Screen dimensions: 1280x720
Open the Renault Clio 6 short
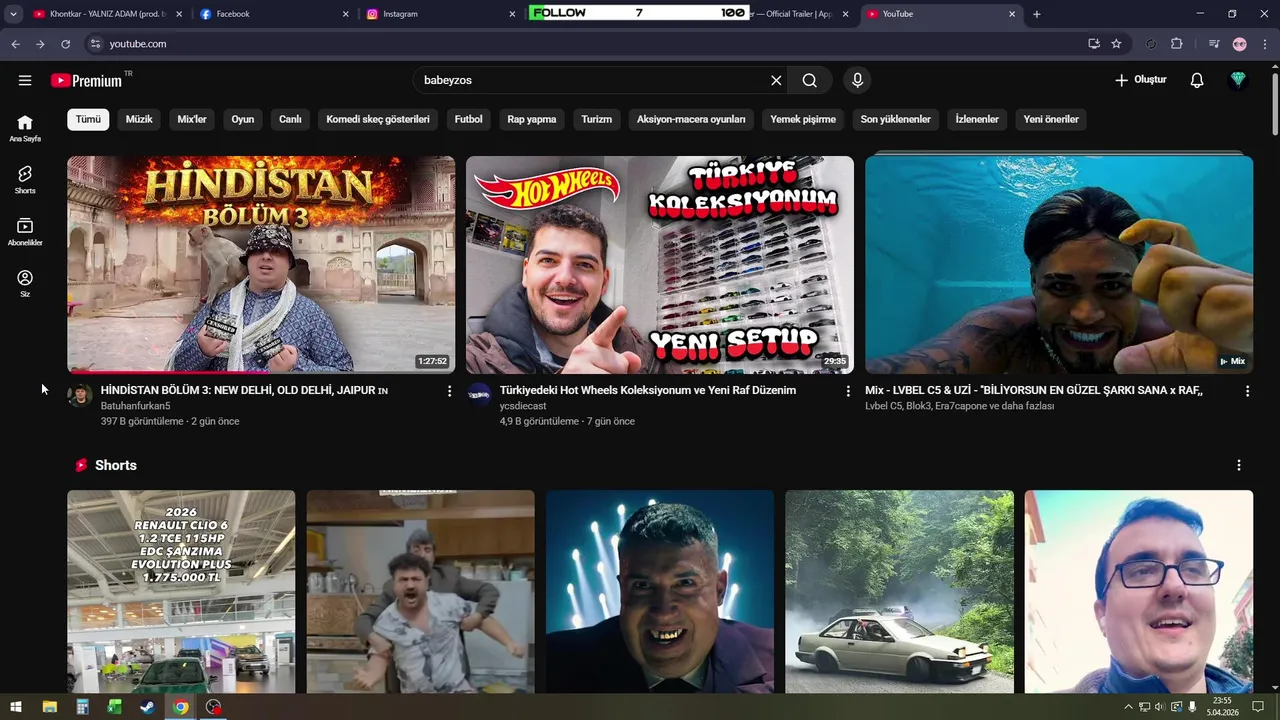tap(181, 591)
